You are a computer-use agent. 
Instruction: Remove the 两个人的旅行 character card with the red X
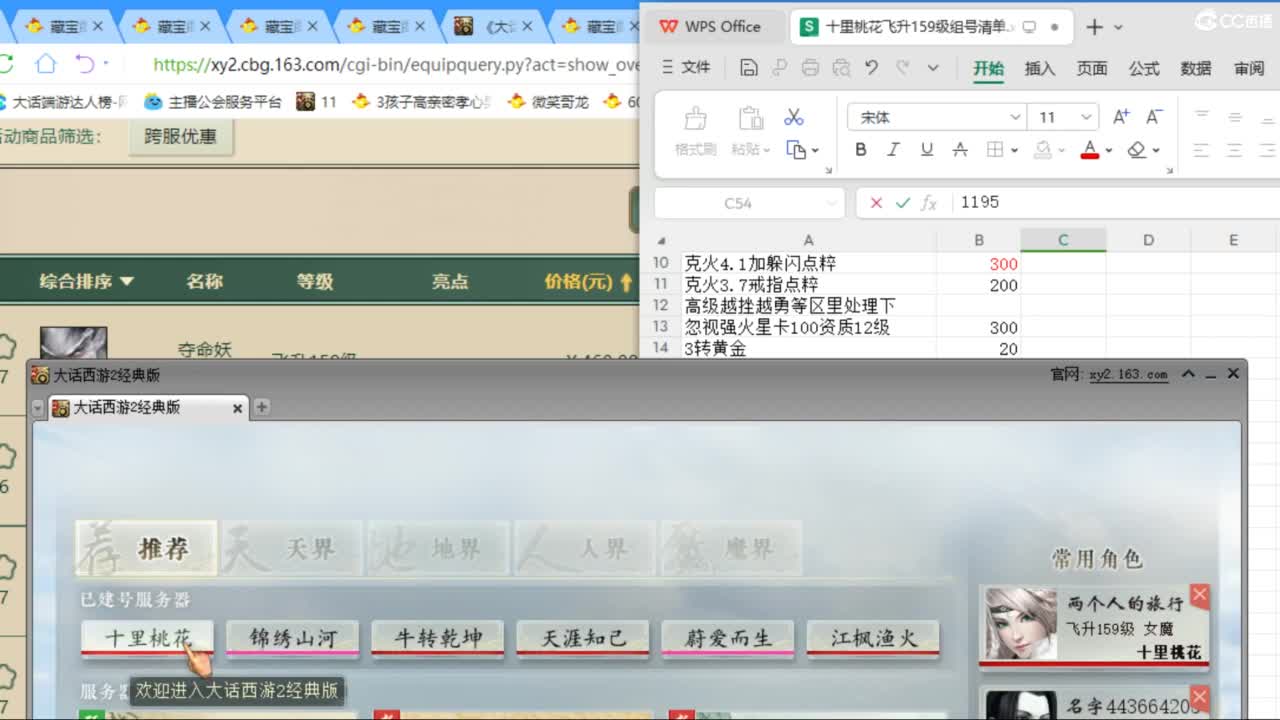pos(1200,596)
